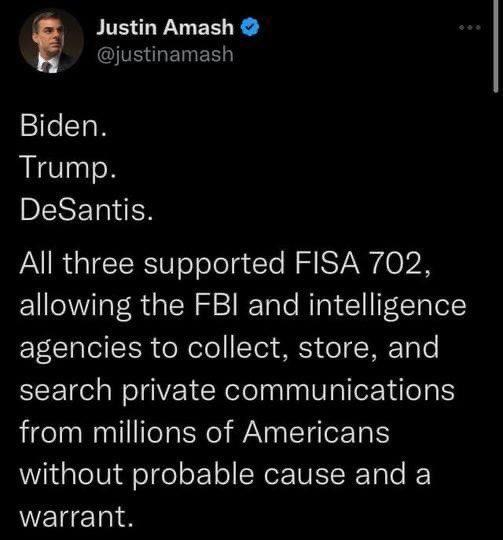The width and height of the screenshot is (503, 540).
Task: Open Justin Amash's profile picture
Action: click(51, 41)
